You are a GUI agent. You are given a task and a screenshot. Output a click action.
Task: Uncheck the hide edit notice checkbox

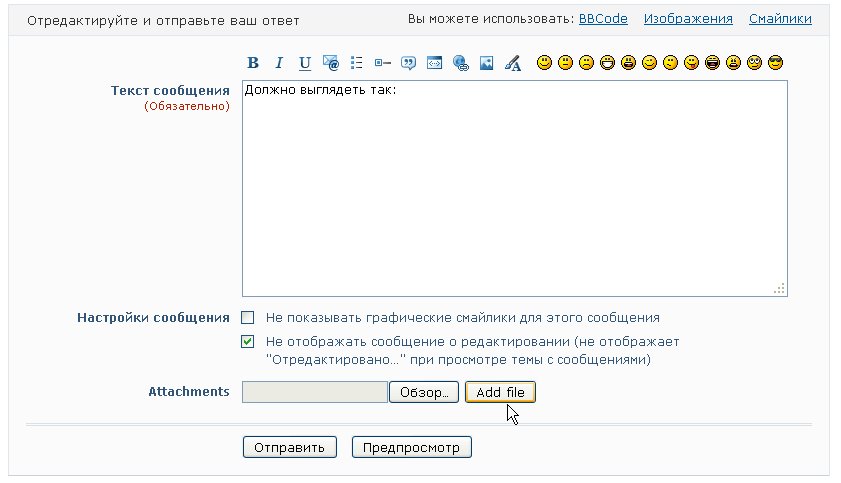(249, 342)
